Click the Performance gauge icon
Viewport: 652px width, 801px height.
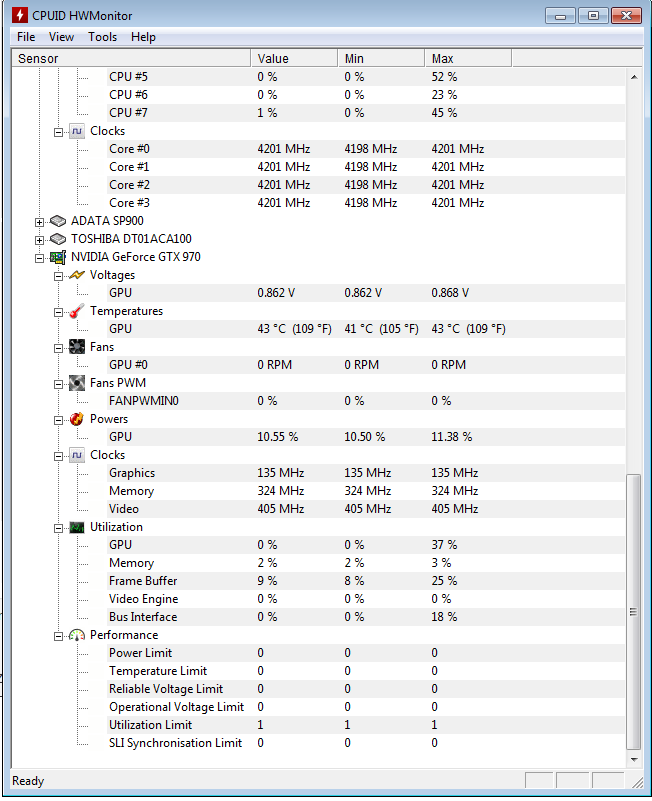coord(77,635)
